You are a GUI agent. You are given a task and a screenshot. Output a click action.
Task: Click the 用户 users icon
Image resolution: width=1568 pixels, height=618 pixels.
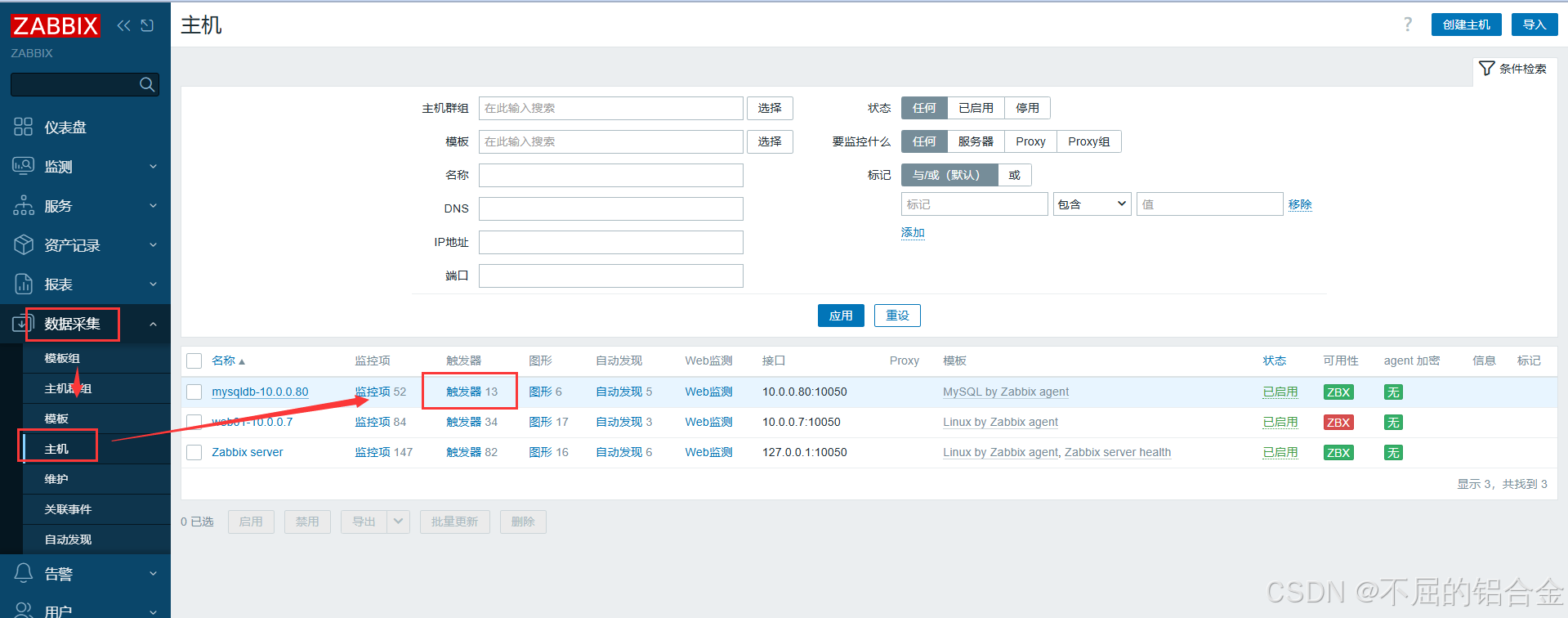tap(24, 610)
